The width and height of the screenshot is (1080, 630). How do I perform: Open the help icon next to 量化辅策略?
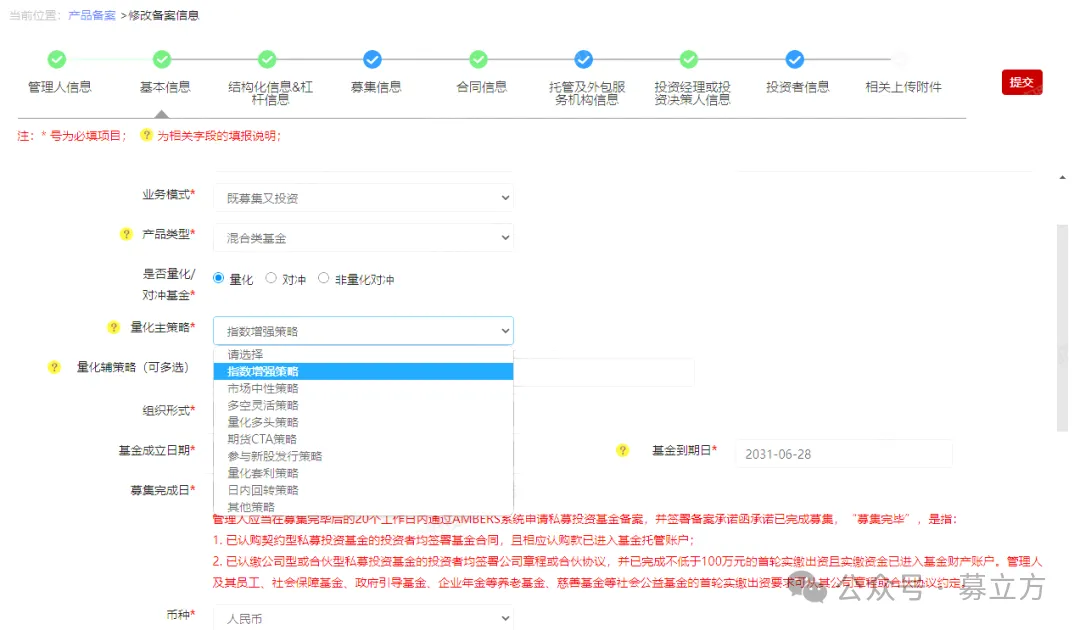(53, 367)
